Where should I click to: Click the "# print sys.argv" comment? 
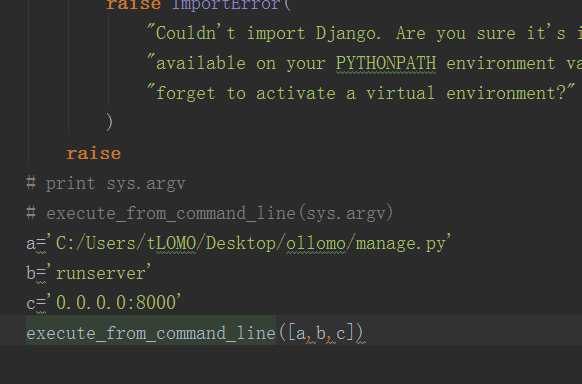[106, 183]
